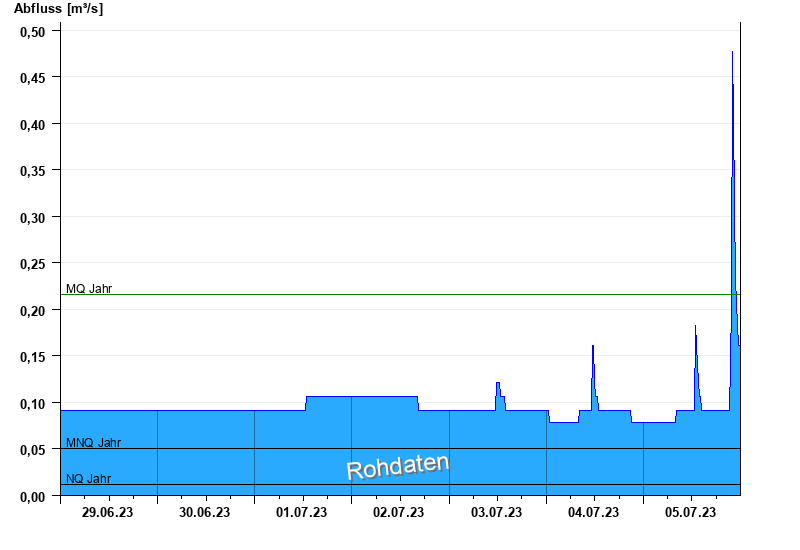The image size is (800, 550).
Task: Click the 01.07.23 date label
Action: click(x=302, y=512)
